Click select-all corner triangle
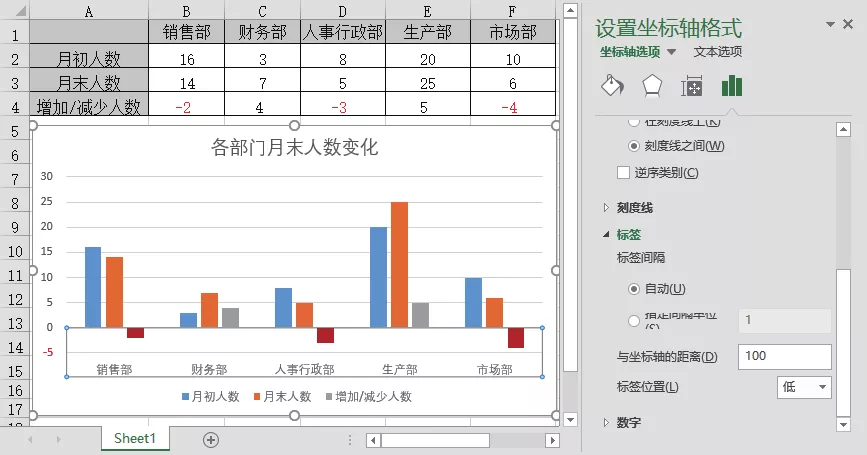Screen dimensions: 867x455 (20, 11)
